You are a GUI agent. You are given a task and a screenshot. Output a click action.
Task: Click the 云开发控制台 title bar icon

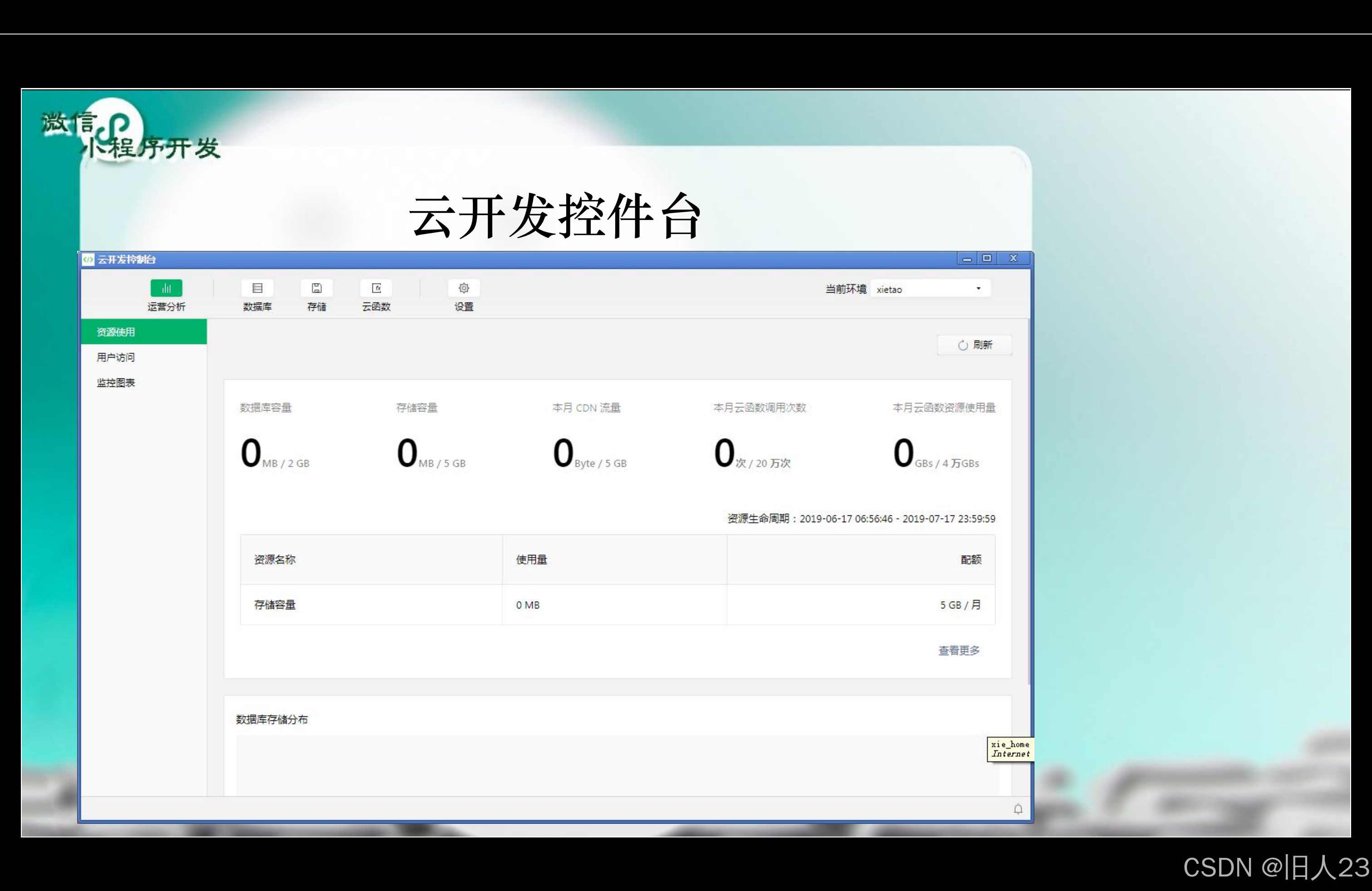click(x=88, y=259)
